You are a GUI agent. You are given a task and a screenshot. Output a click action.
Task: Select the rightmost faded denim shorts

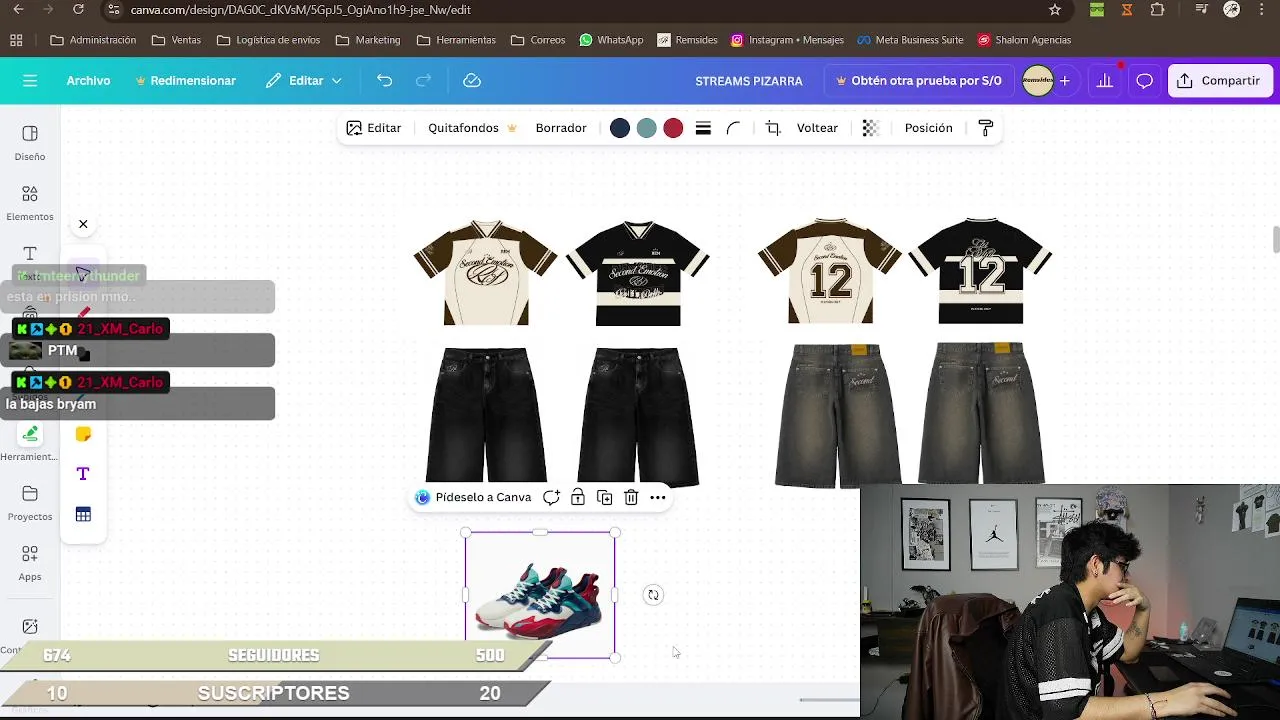[x=982, y=414]
